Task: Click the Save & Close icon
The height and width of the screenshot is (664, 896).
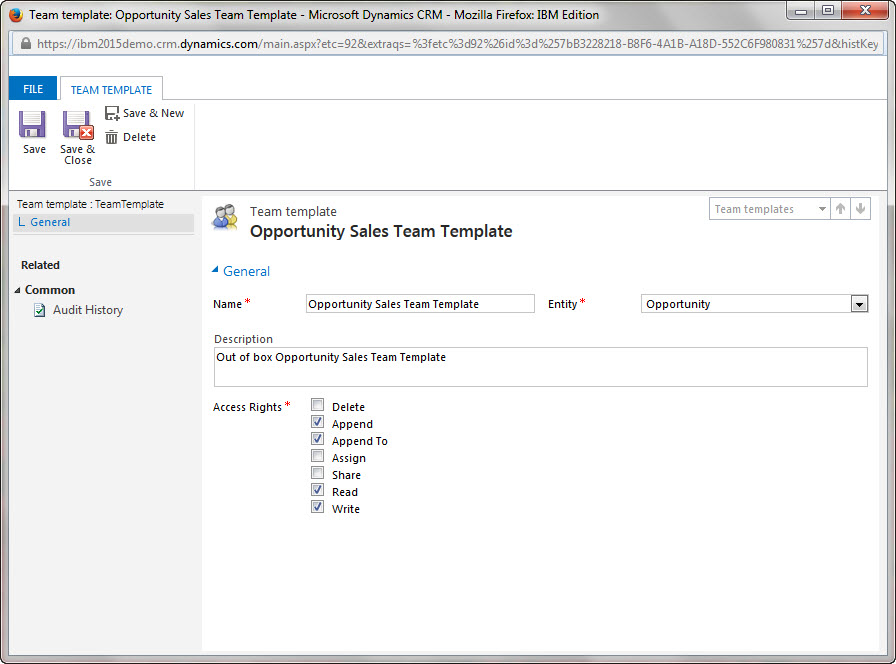Action: pos(77,124)
